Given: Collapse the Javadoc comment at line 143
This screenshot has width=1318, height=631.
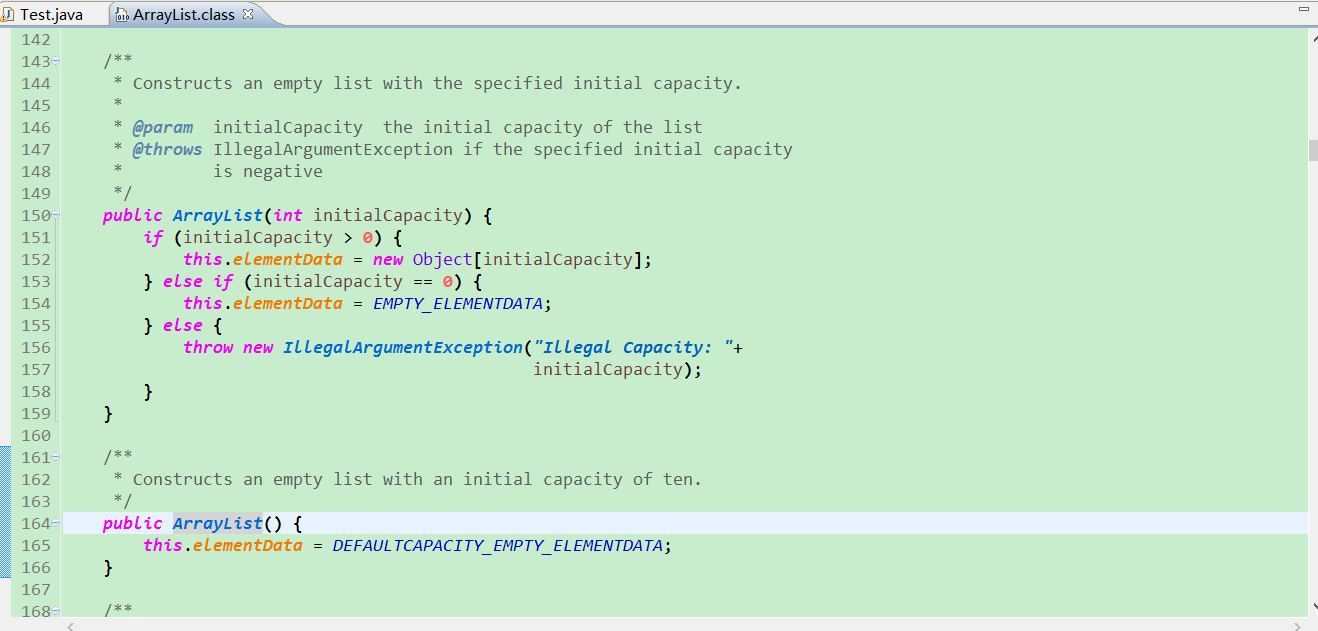Looking at the screenshot, I should click(56, 62).
